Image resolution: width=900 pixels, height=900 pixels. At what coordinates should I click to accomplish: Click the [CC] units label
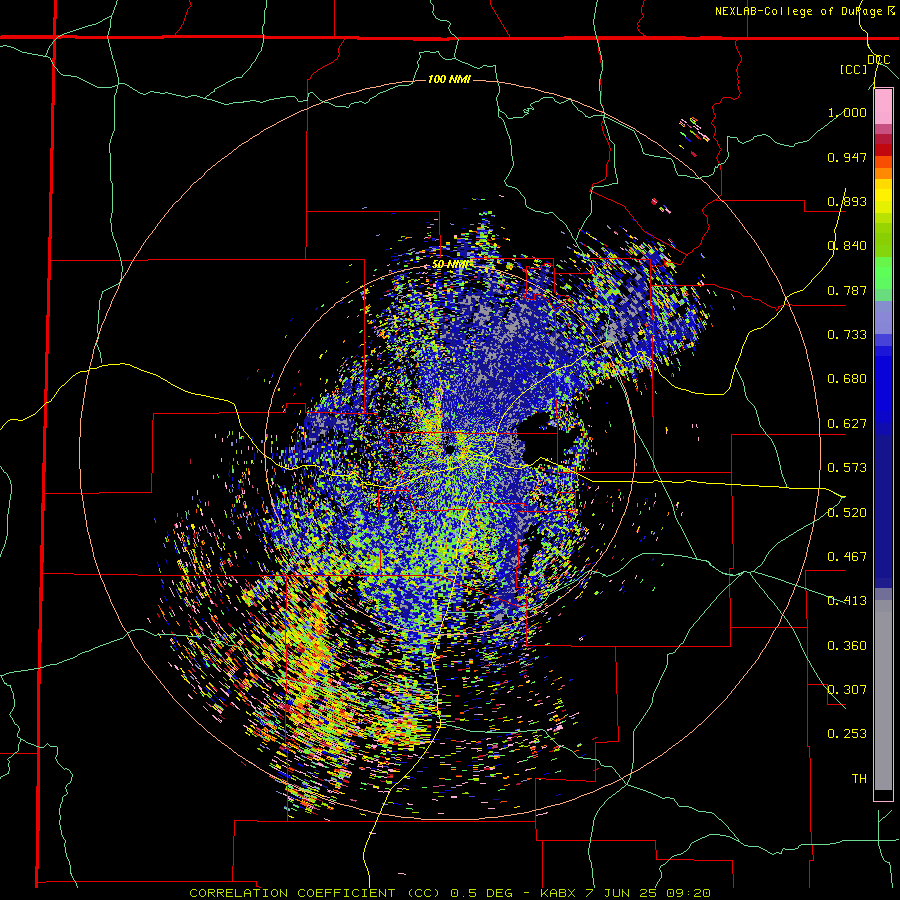click(854, 69)
